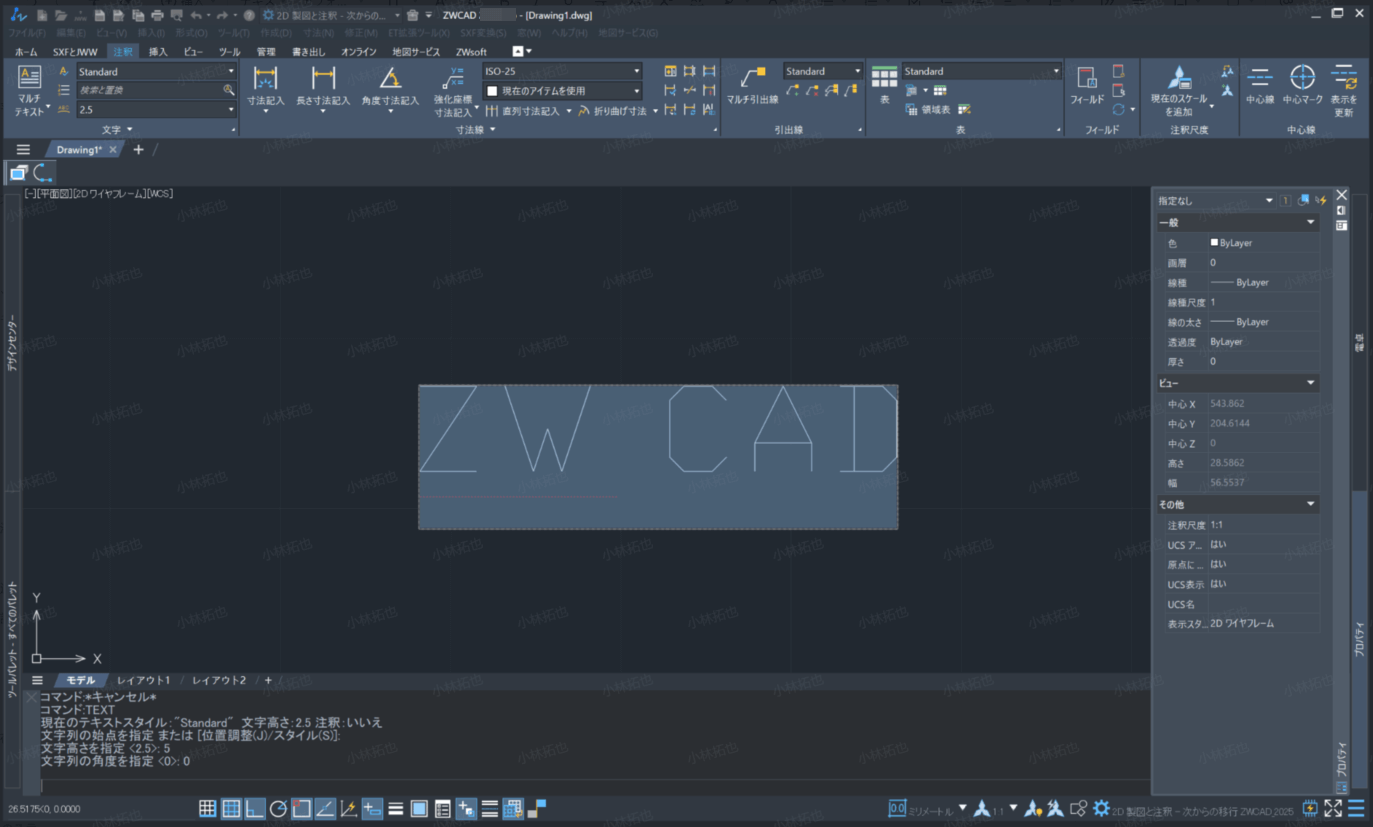This screenshot has width=1373, height=827.
Task: Click the application menu hamburger beside Drawing1 tab
Action: pyautogui.click(x=23, y=150)
